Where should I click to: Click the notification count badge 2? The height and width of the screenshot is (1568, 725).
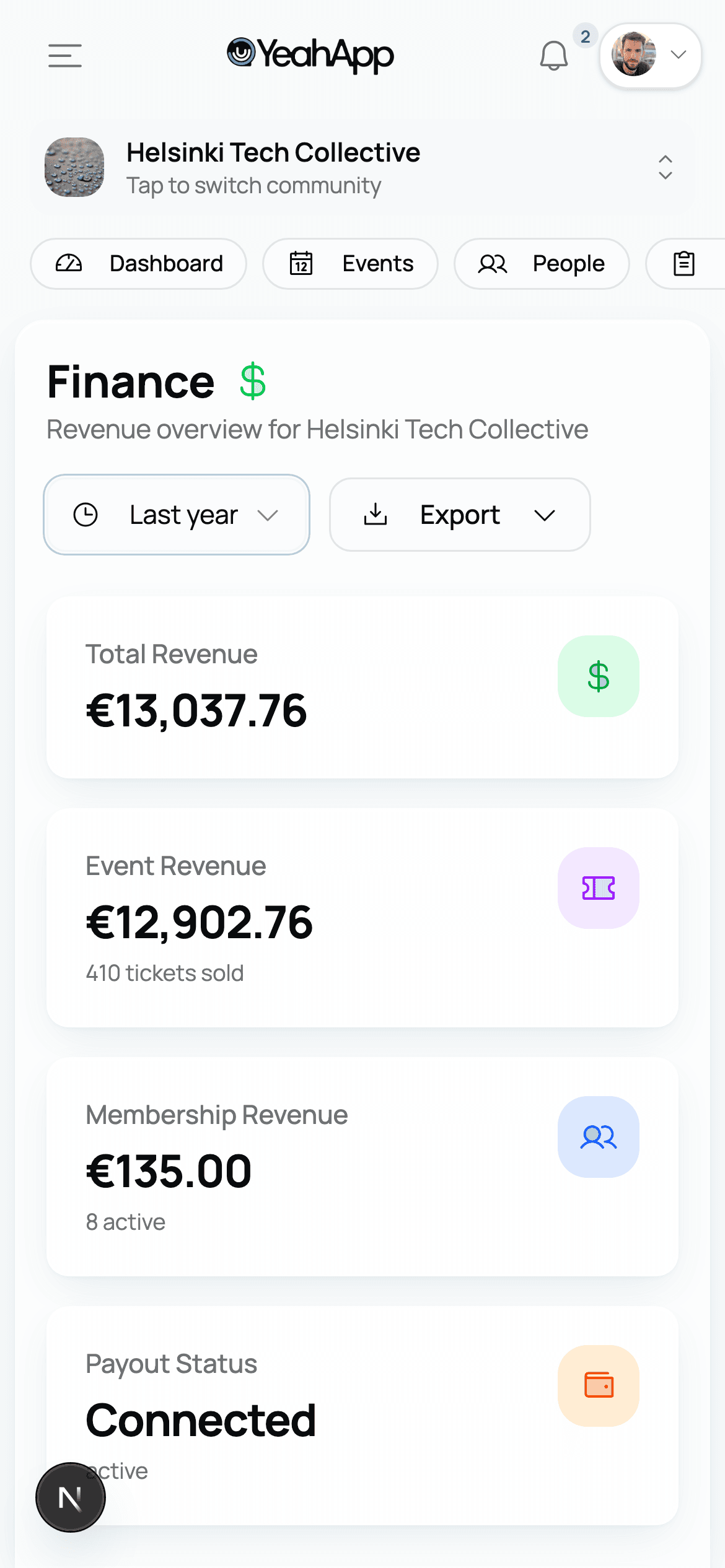(585, 37)
